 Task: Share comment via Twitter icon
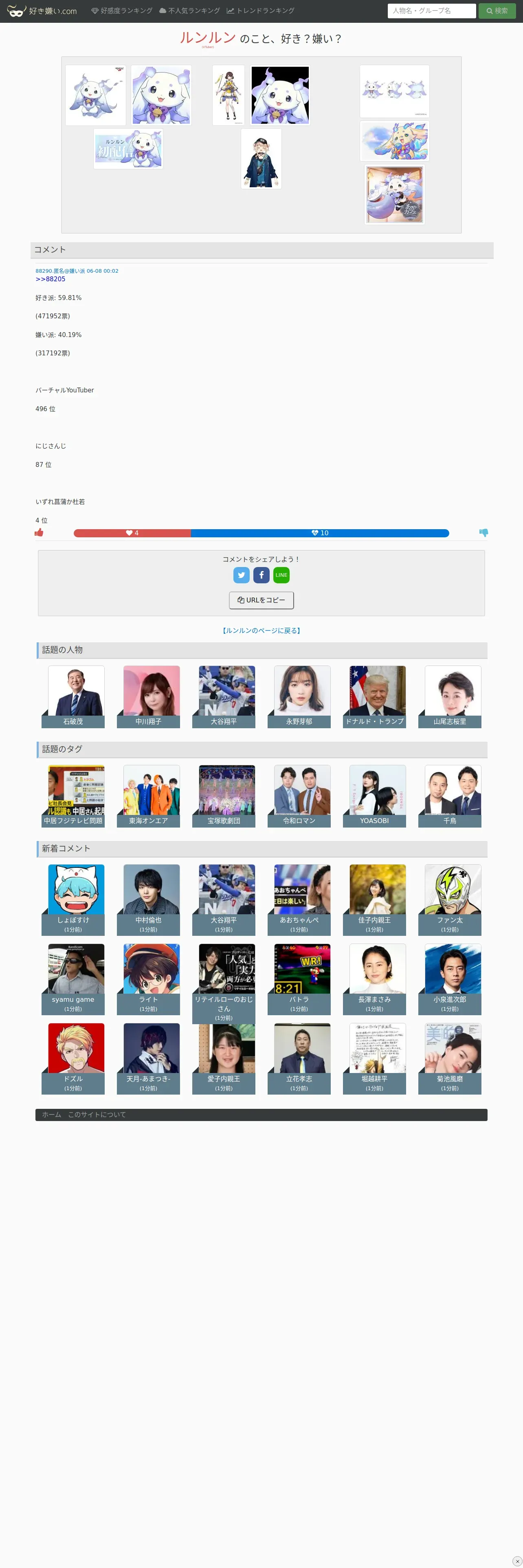click(x=242, y=575)
